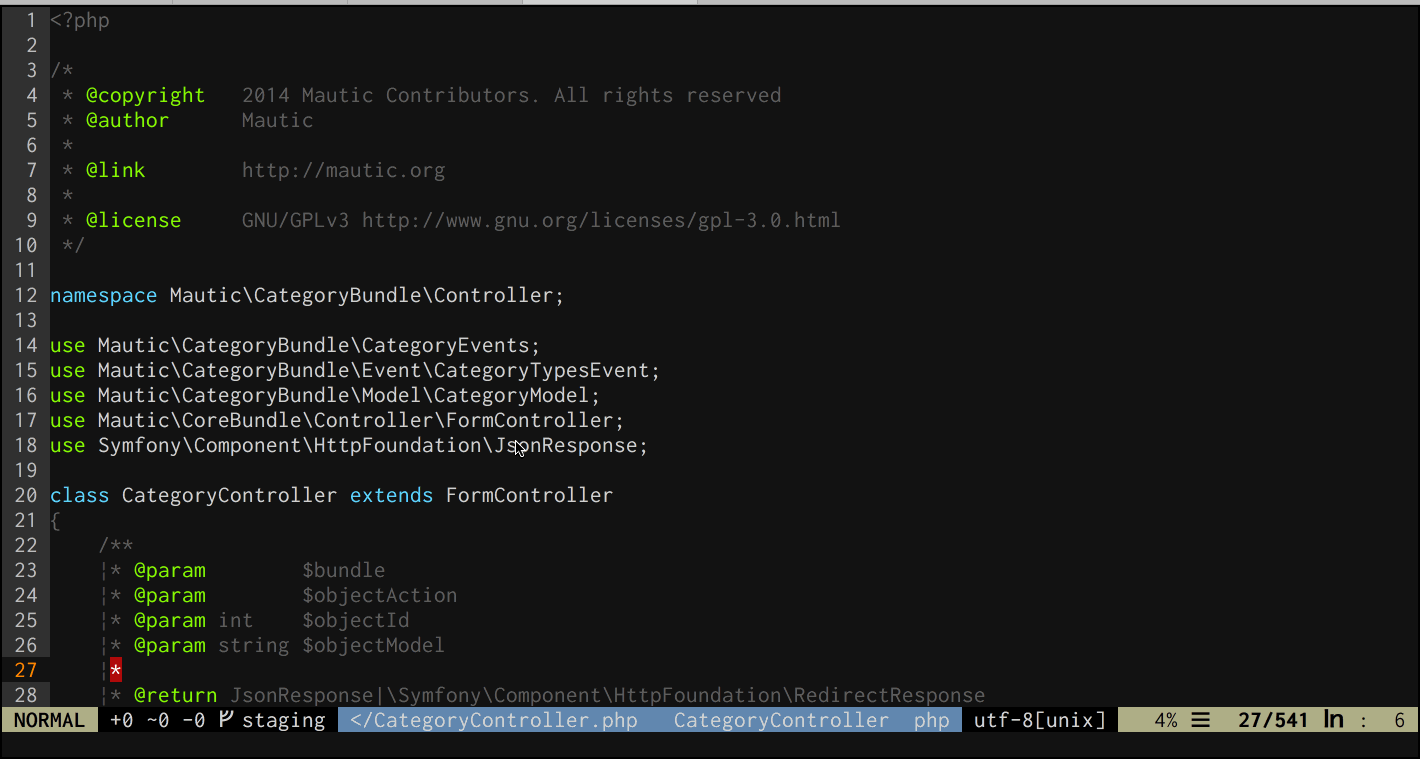Click the 'ln' line-number symbol in status bar
Viewport: 1420px width, 759px height.
1334,720
